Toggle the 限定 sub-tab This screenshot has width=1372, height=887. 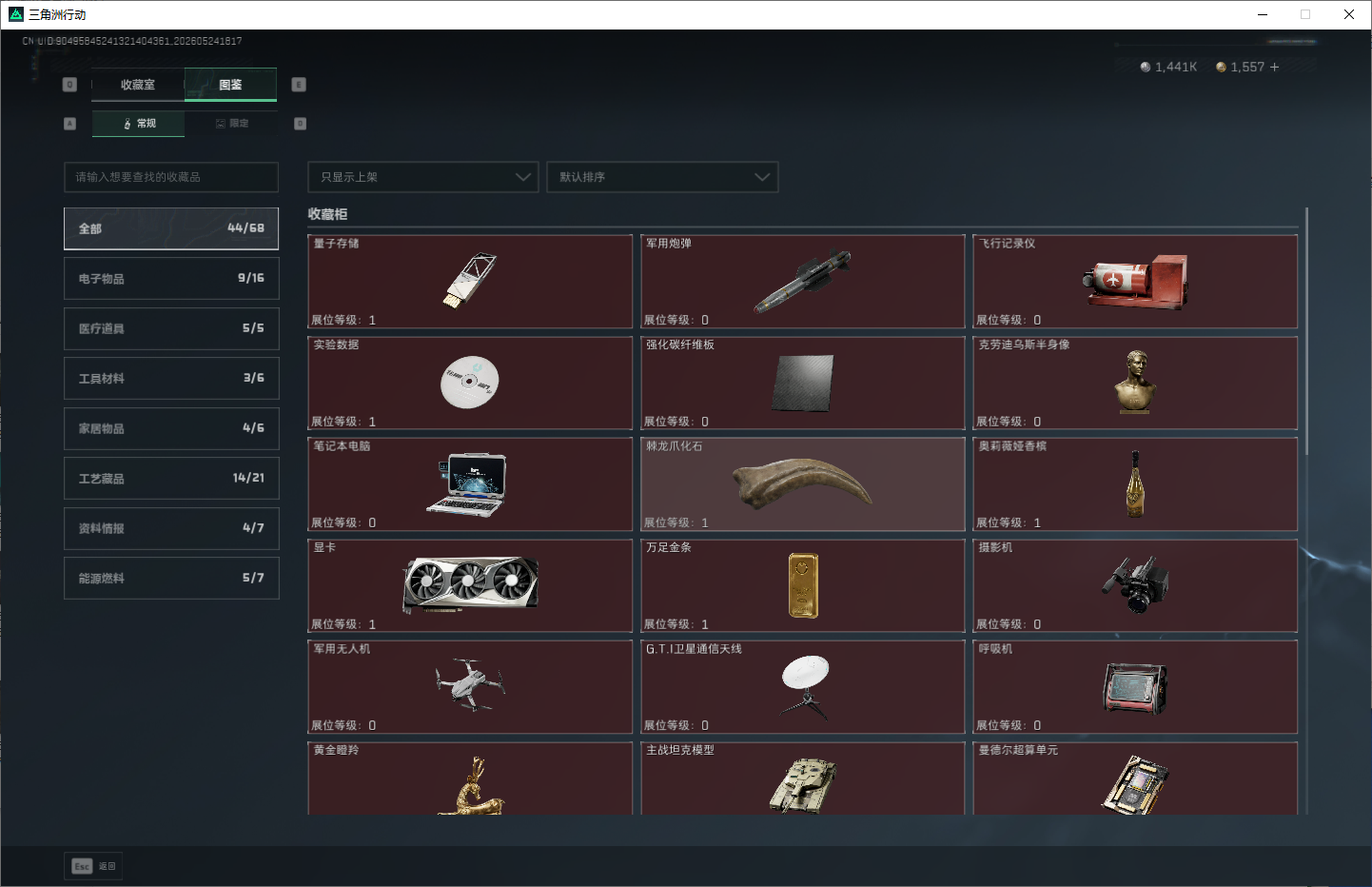[232, 124]
